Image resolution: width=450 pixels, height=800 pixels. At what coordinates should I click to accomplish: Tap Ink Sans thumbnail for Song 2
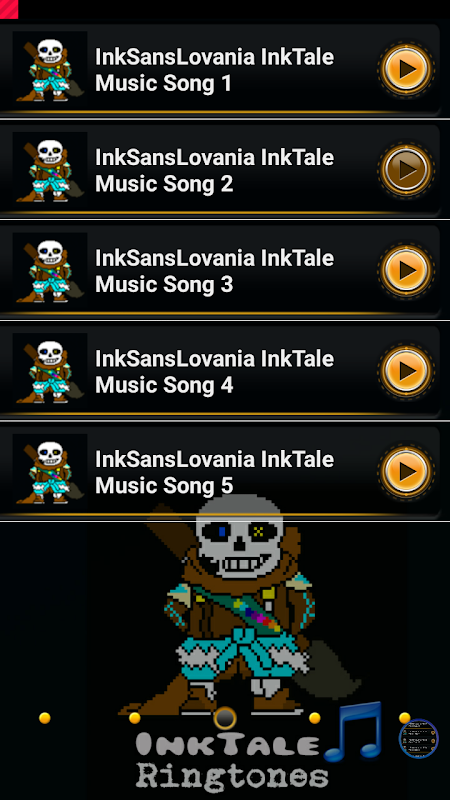tap(49, 169)
